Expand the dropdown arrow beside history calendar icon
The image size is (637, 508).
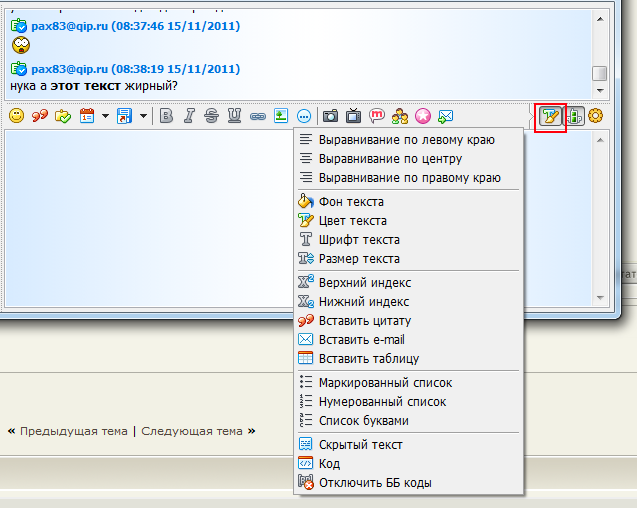pyautogui.click(x=105, y=116)
